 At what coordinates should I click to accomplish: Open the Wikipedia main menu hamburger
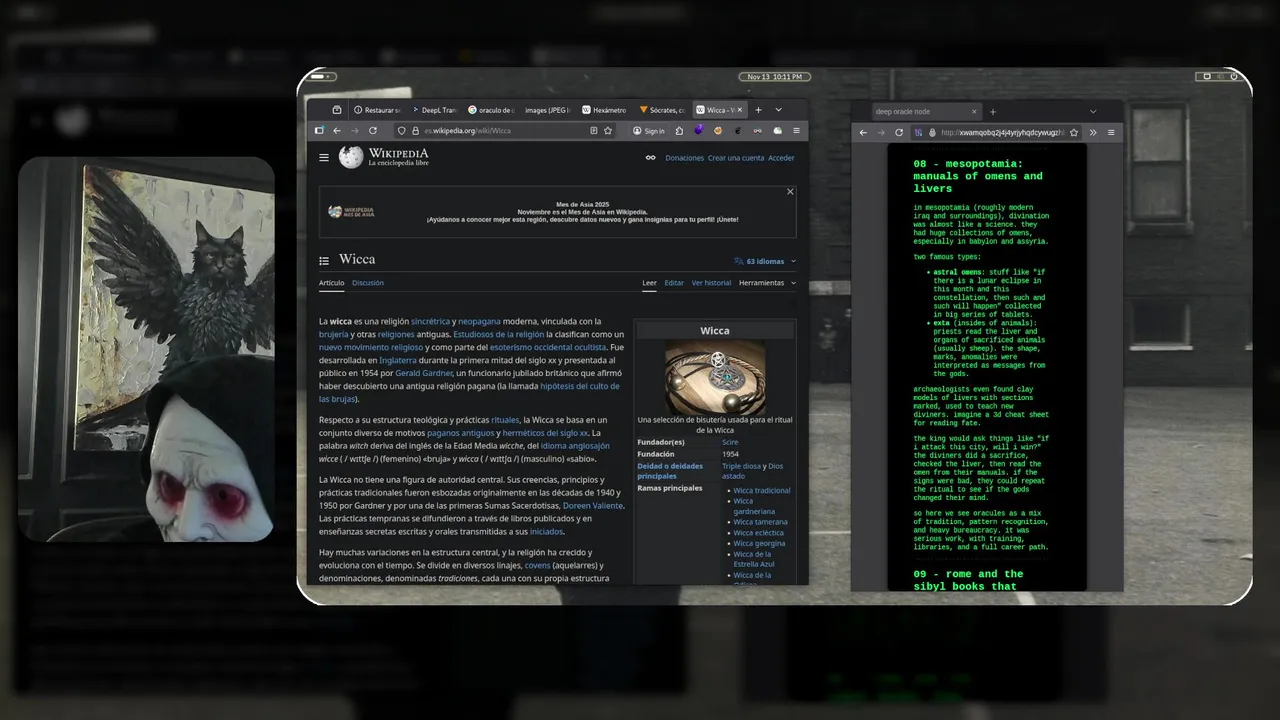point(324,157)
